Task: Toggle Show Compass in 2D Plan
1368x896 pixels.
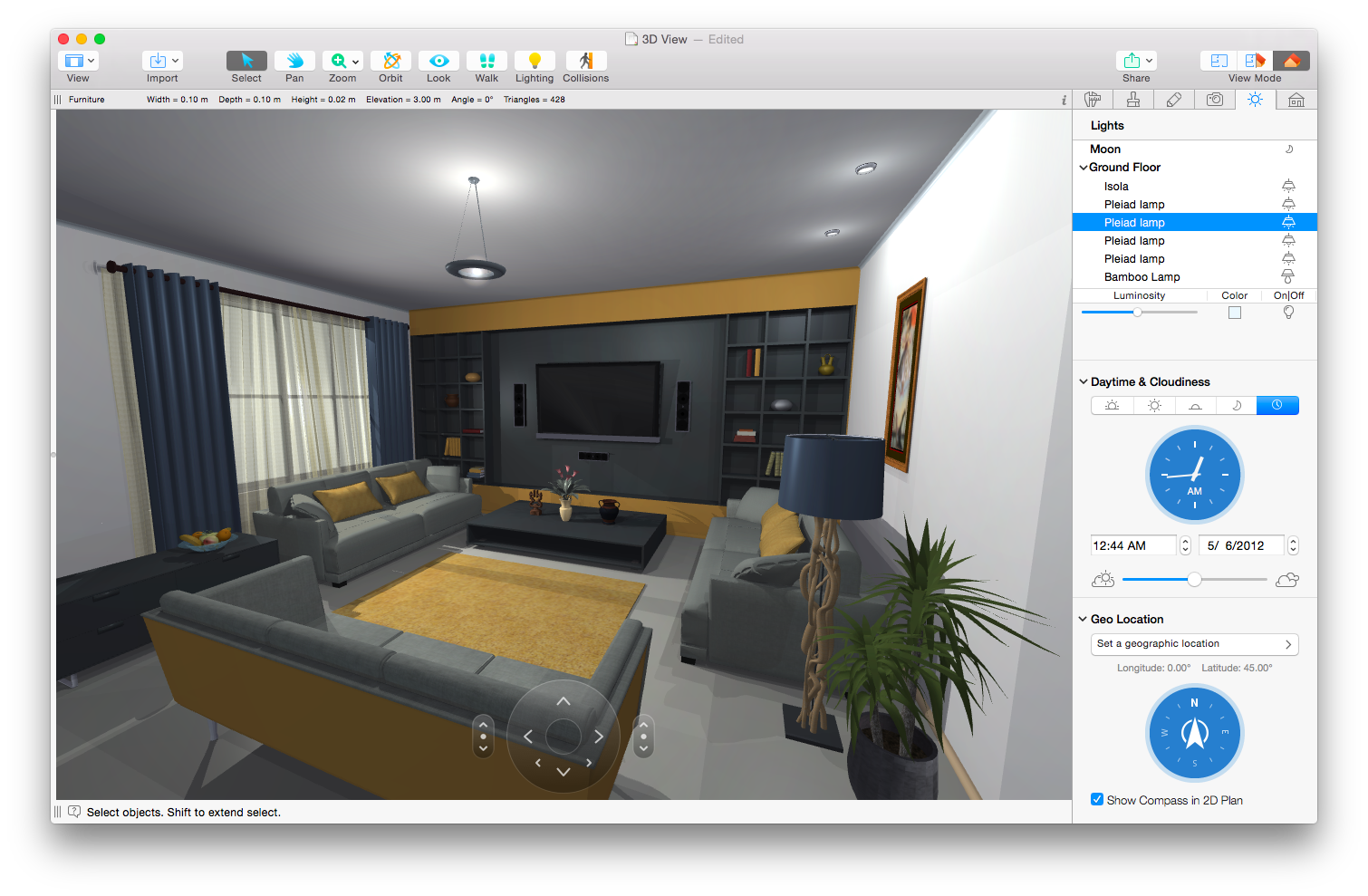Action: tap(1097, 799)
